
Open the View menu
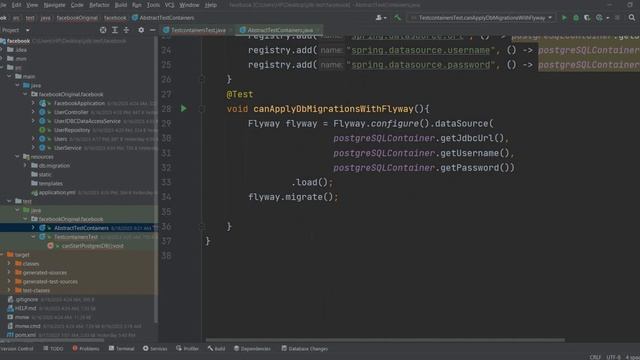pyautogui.click(x=32, y=5)
